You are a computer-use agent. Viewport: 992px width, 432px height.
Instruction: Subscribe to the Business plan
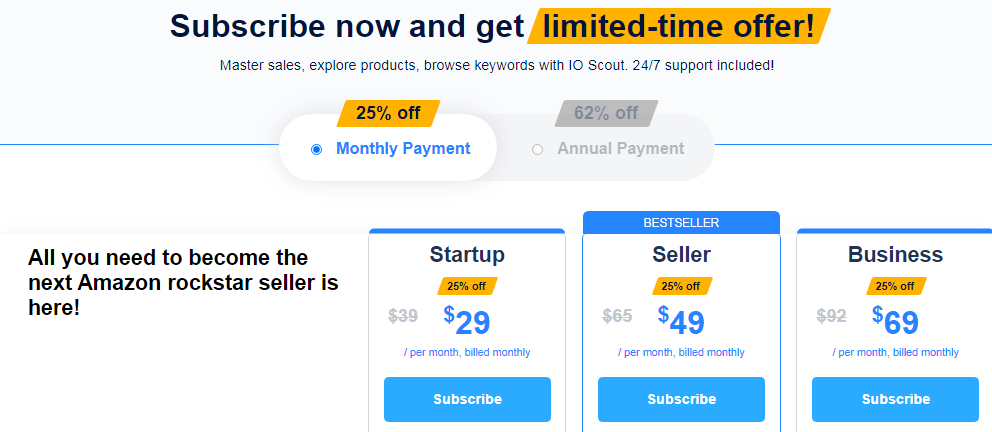[895, 399]
